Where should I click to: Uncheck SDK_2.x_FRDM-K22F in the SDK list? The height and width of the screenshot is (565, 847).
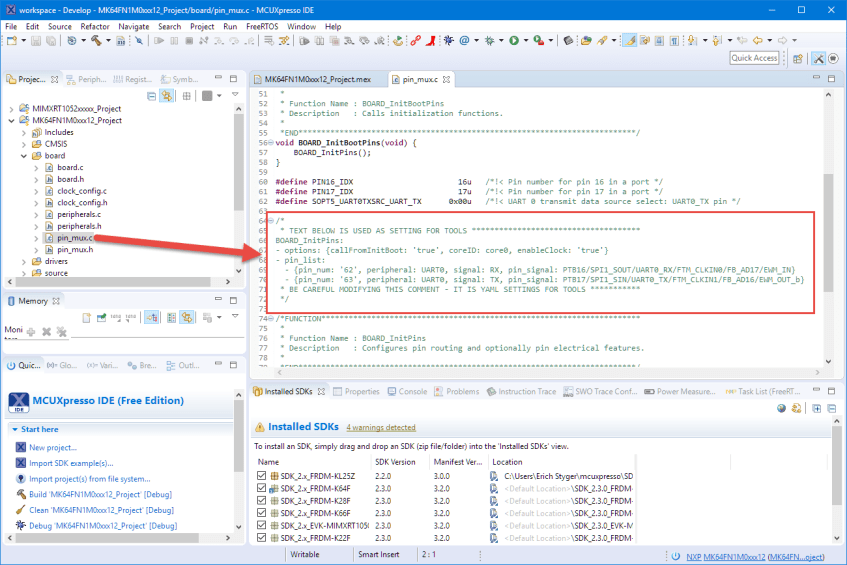tap(262, 537)
